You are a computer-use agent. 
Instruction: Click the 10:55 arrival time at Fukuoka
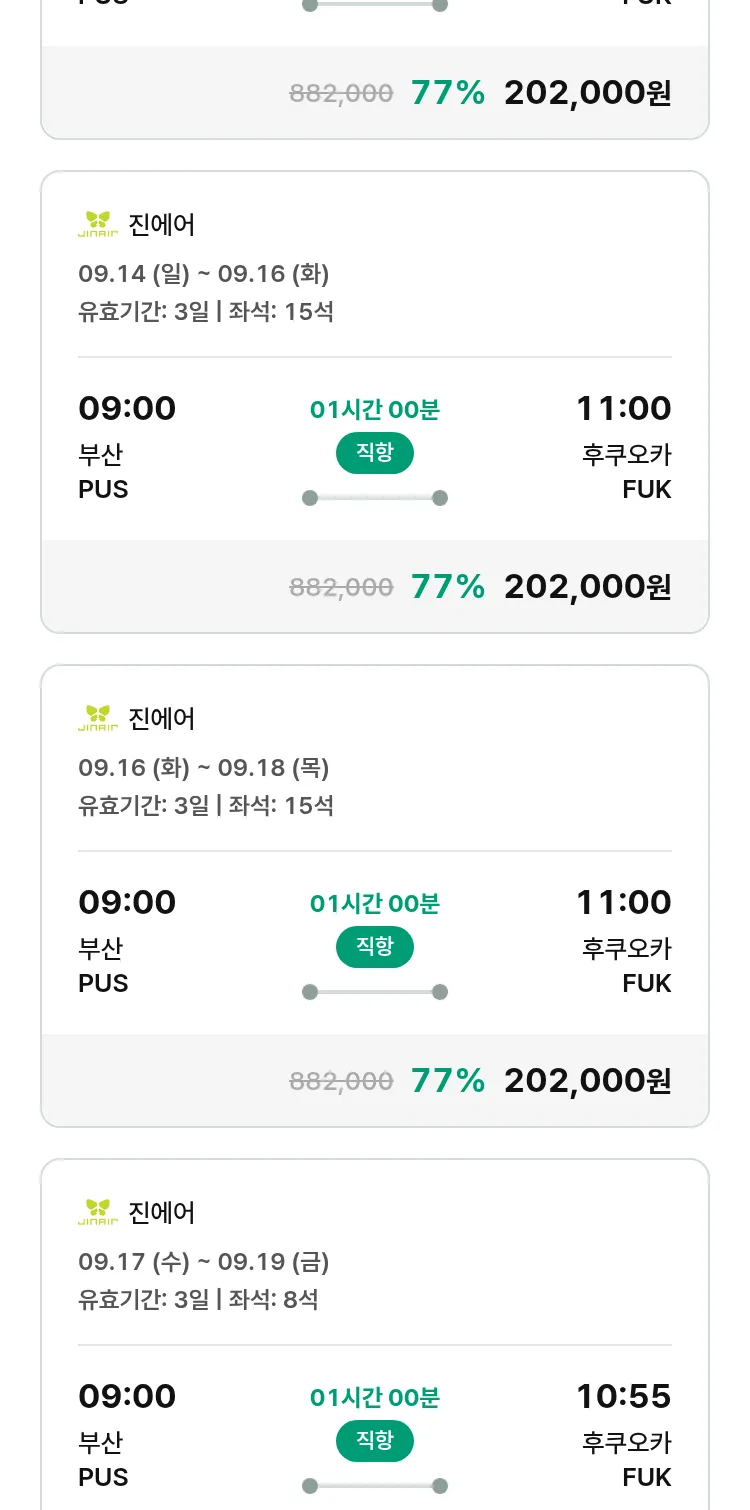[x=623, y=1396]
